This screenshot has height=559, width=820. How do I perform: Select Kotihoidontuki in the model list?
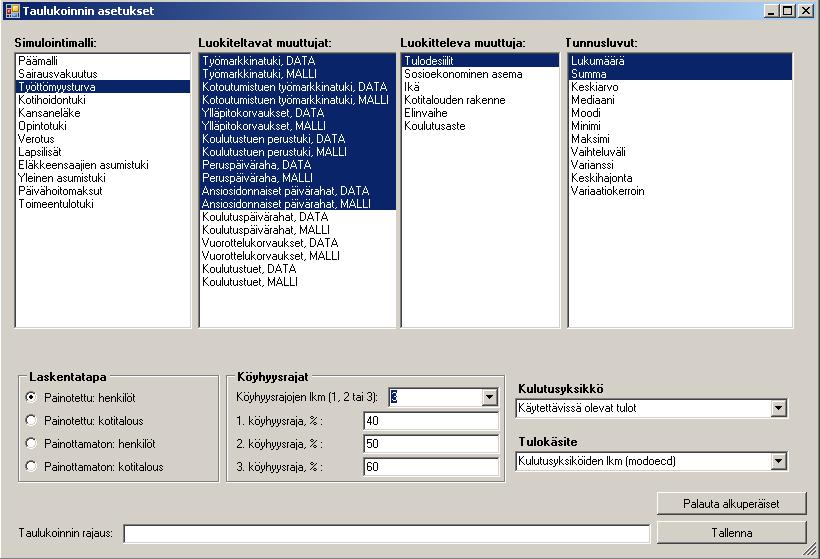103,100
